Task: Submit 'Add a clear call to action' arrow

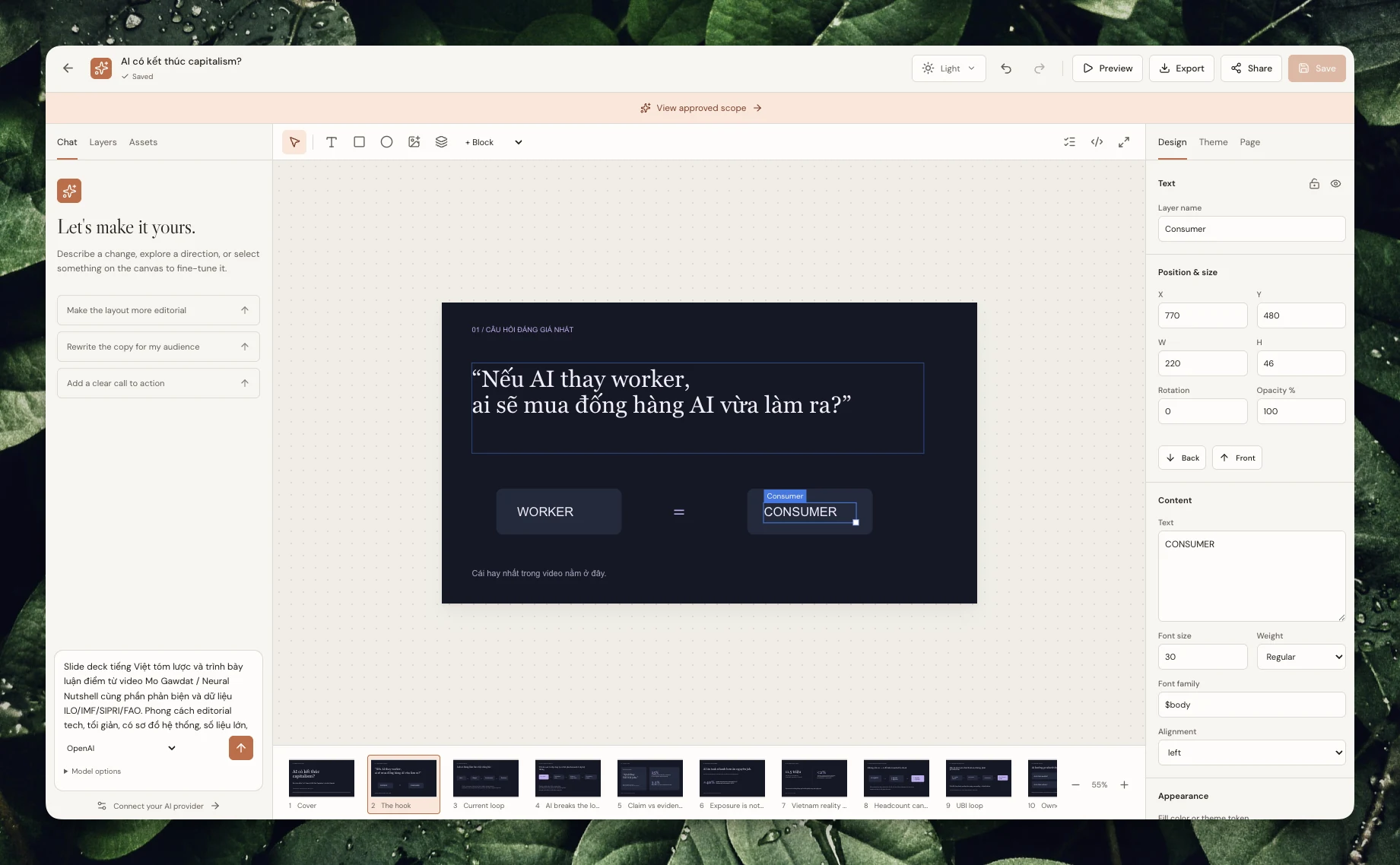Action: (x=245, y=383)
